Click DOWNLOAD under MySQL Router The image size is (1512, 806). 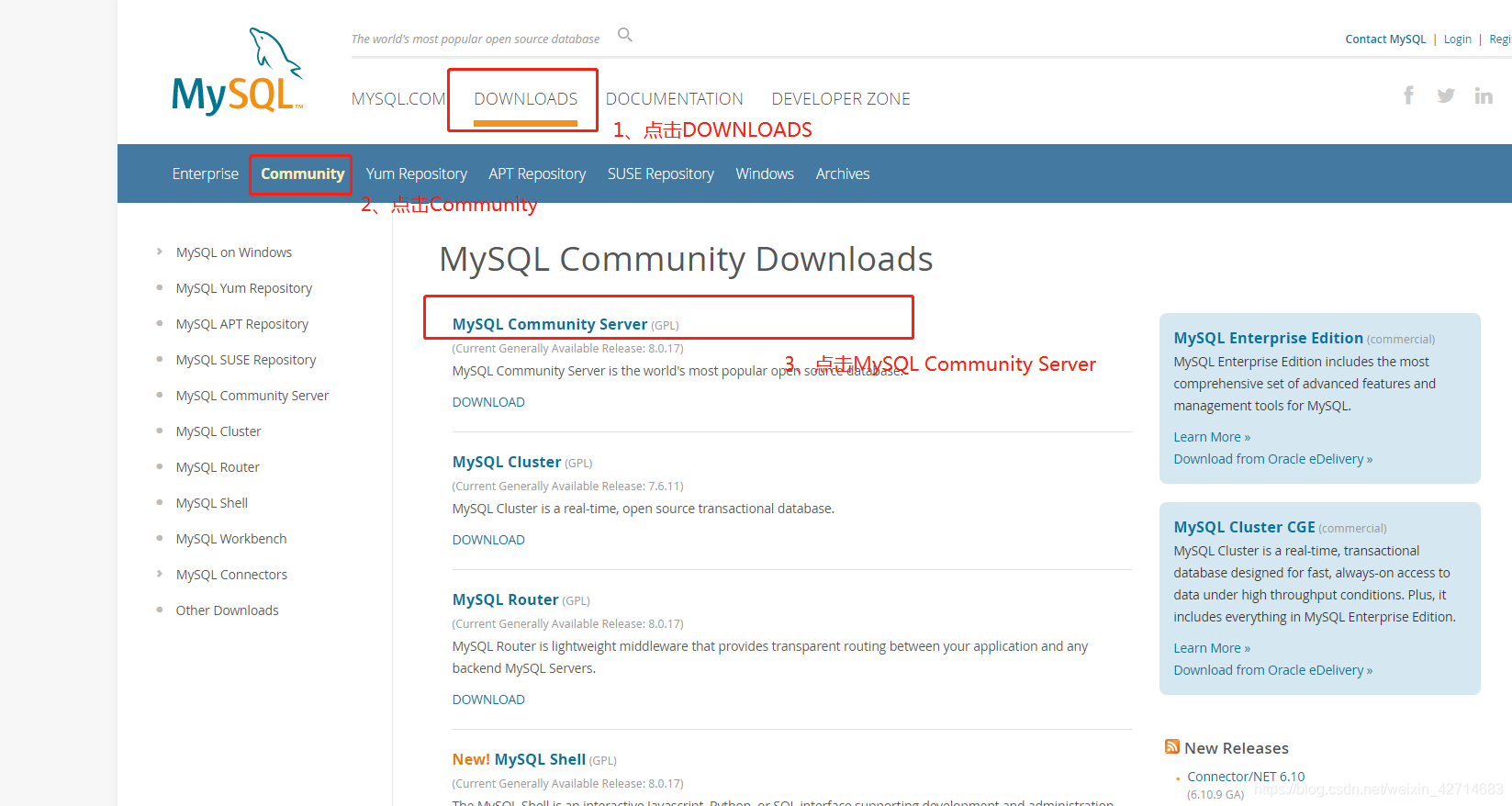pos(488,700)
